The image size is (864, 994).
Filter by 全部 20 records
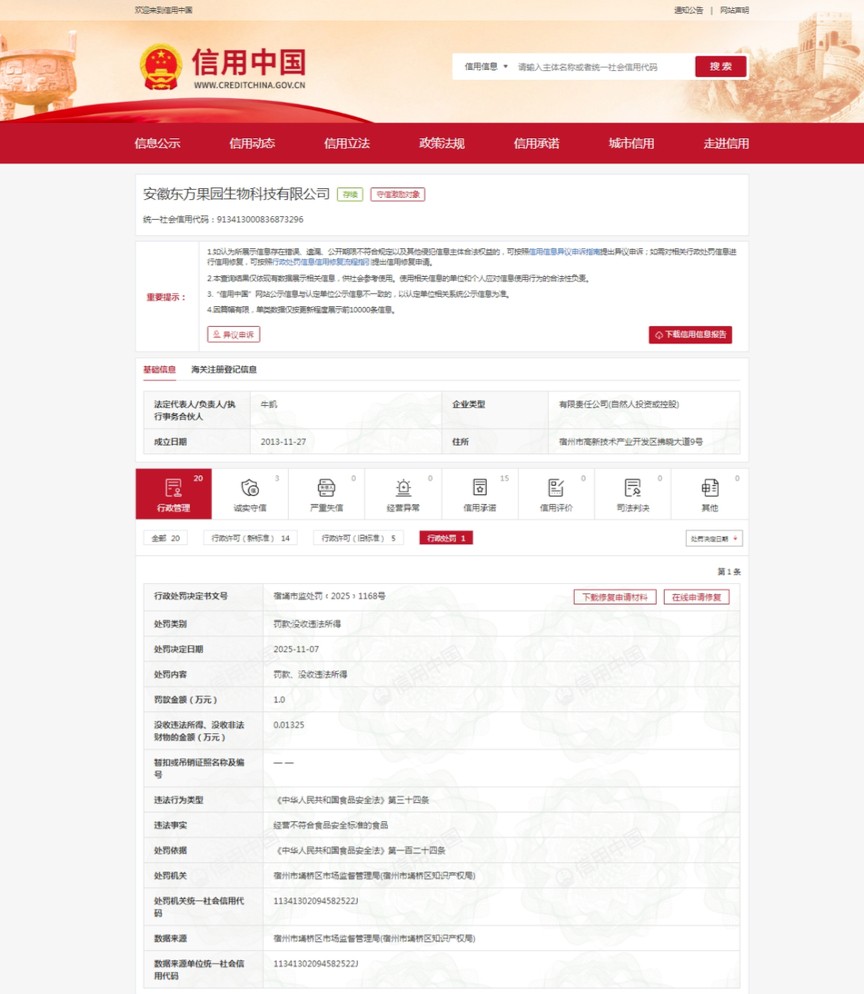pyautogui.click(x=165, y=538)
